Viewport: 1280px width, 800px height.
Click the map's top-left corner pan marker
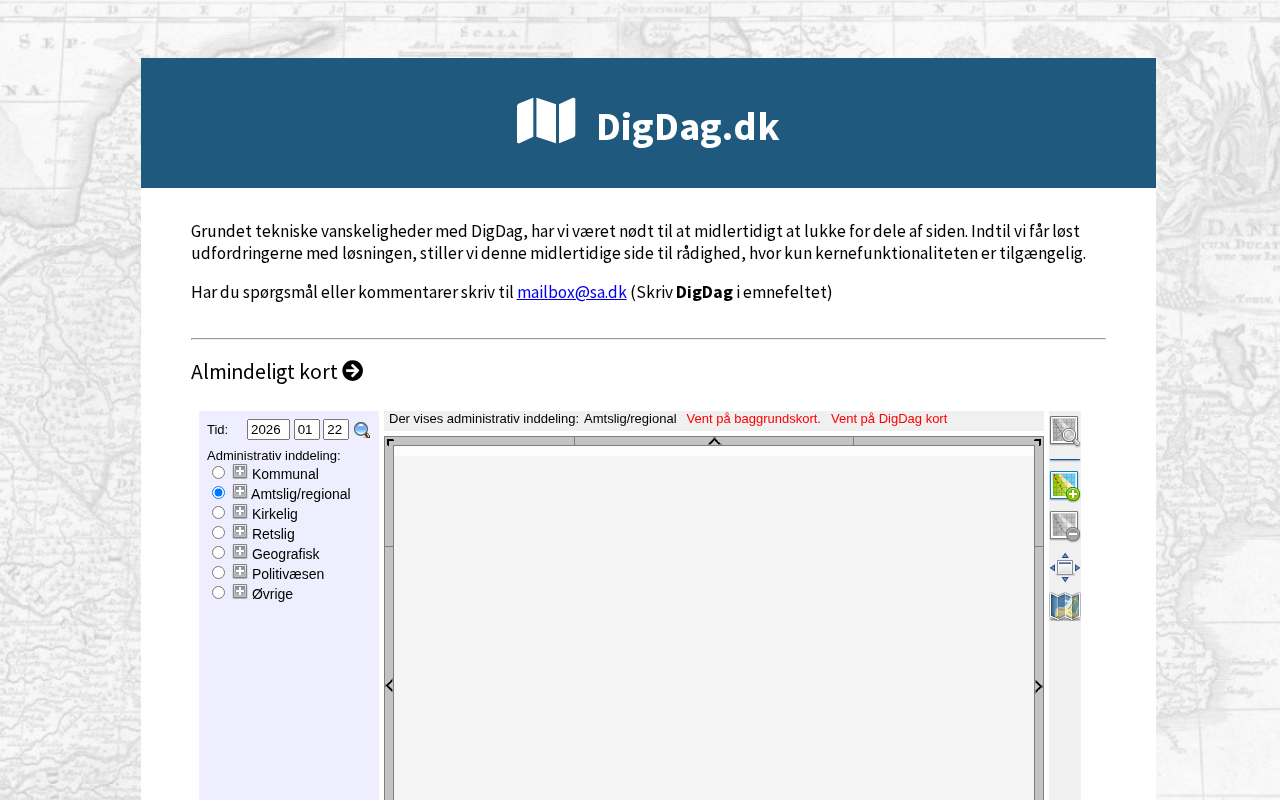(390, 441)
